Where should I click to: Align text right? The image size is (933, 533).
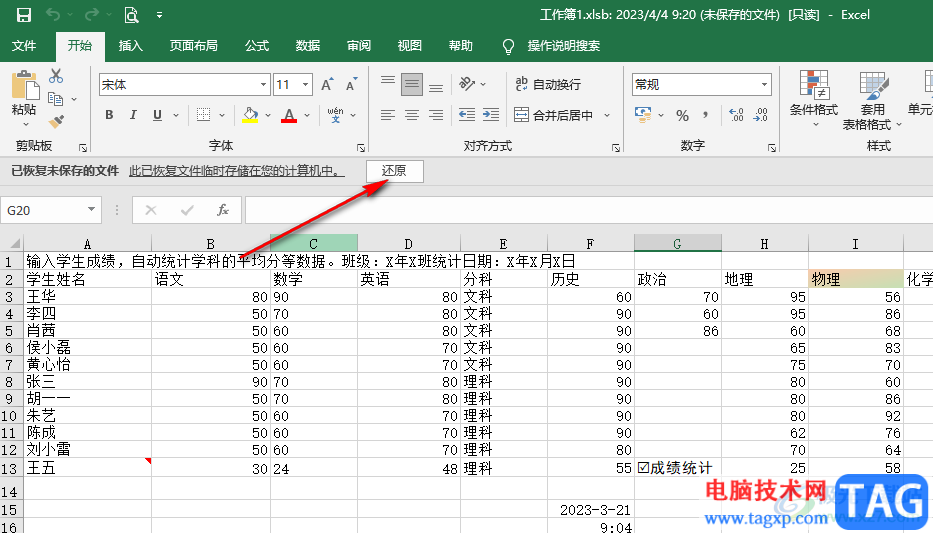(436, 115)
